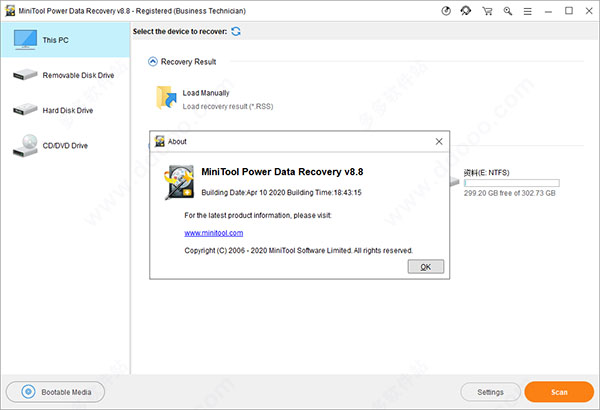Close the About dialog

tap(439, 142)
